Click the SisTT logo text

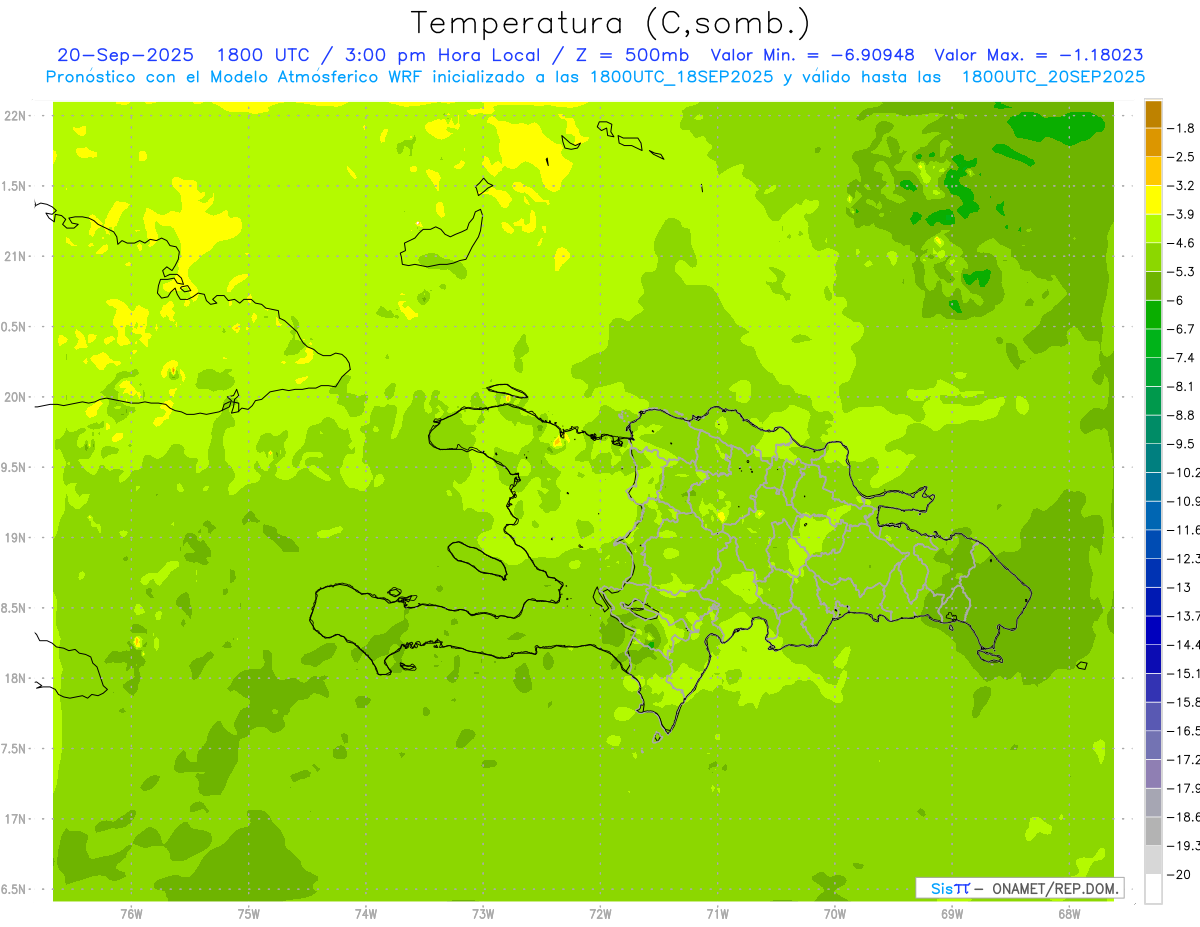(949, 888)
